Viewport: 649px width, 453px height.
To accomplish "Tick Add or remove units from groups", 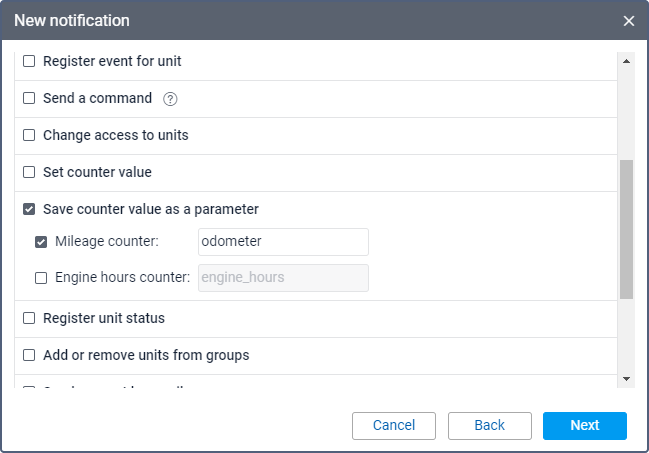I will click(x=29, y=356).
